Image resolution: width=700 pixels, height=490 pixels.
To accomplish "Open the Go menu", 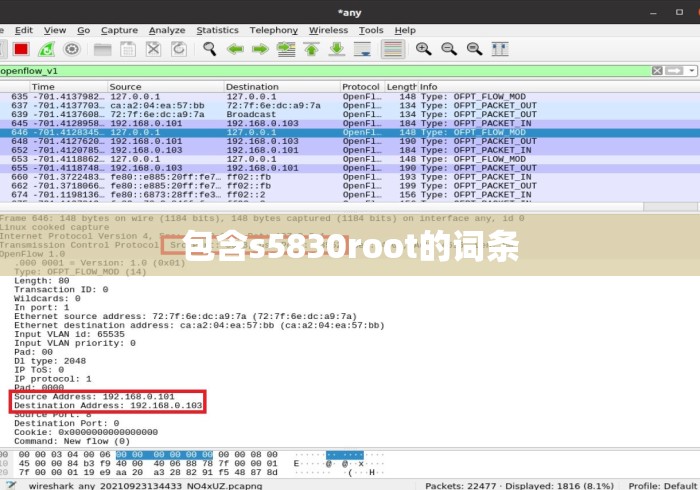I will click(83, 30).
